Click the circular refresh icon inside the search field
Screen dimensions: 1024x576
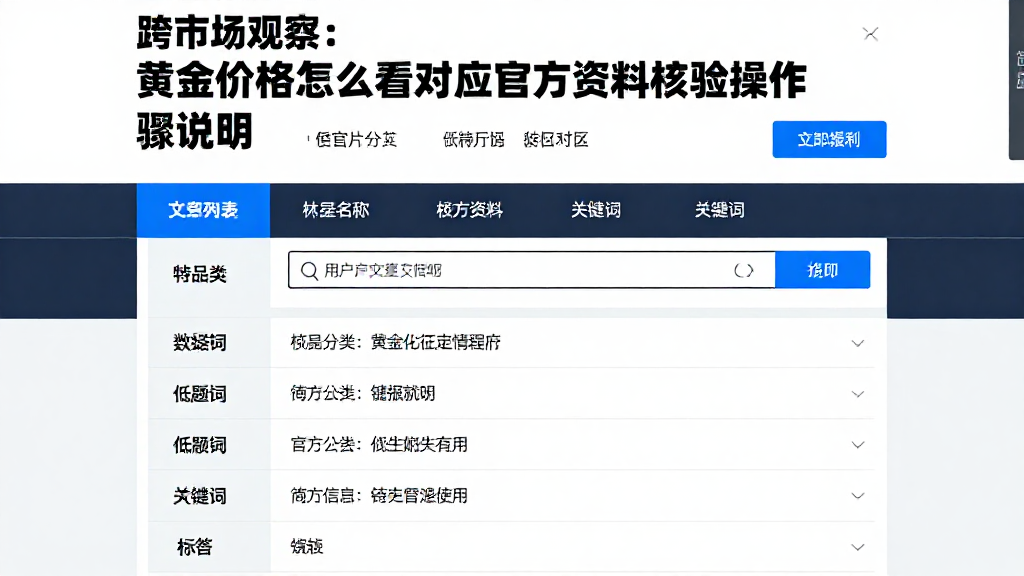pos(744,270)
